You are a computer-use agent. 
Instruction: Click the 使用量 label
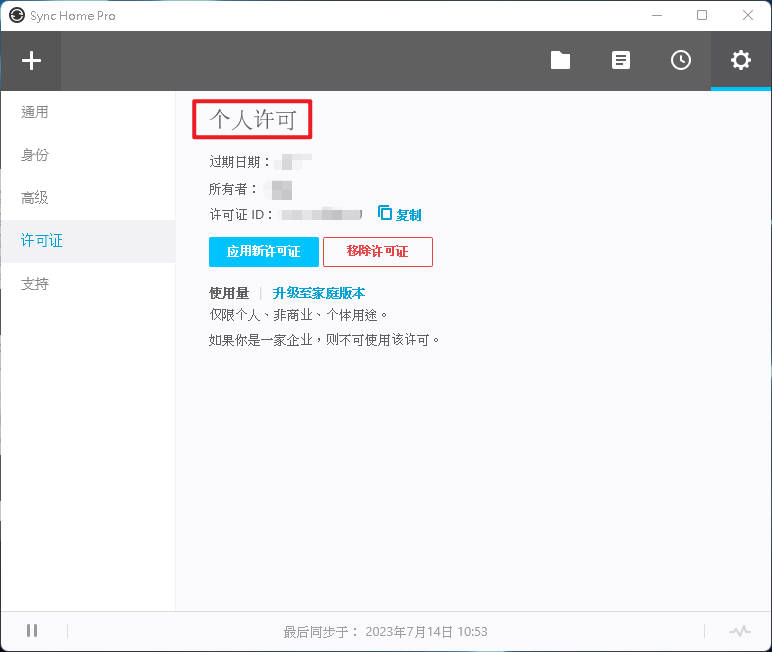click(229, 293)
